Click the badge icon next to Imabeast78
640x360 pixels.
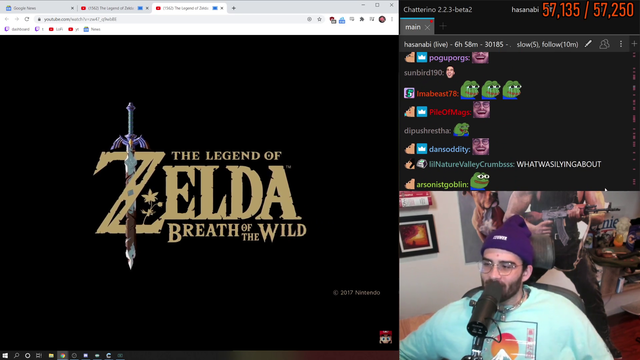pos(409,93)
